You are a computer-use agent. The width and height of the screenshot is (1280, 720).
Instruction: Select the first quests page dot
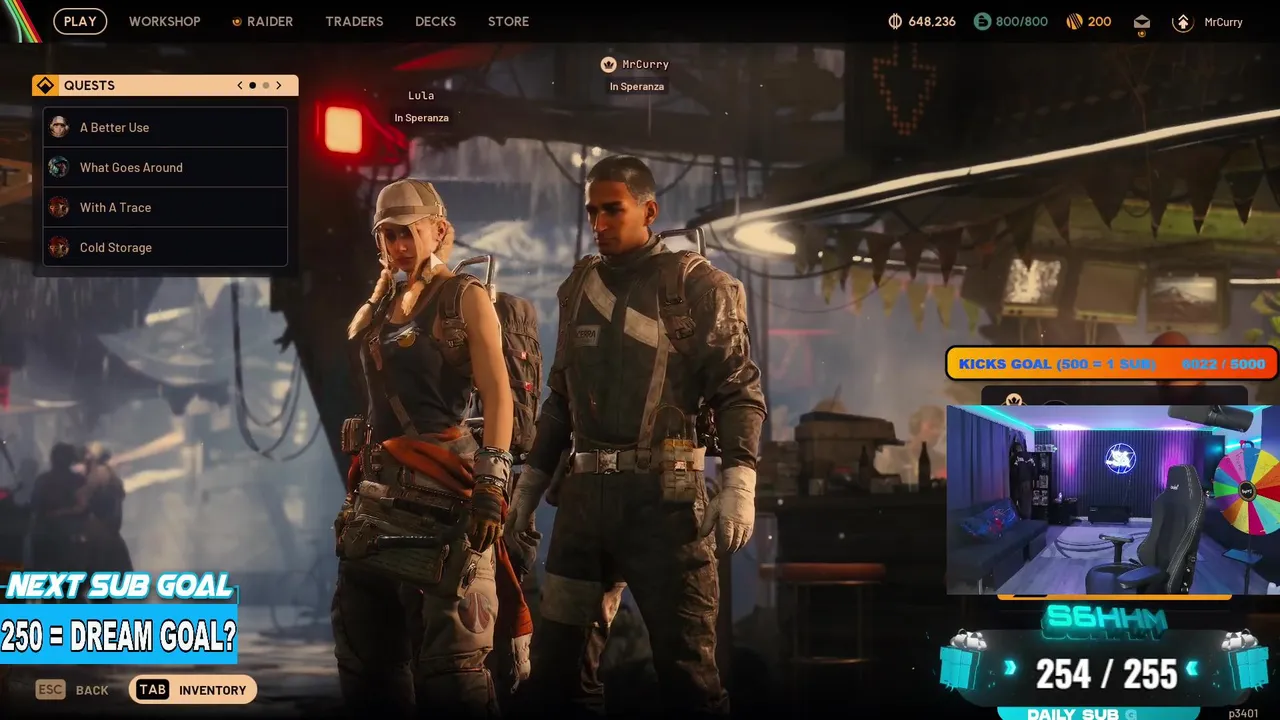253,85
